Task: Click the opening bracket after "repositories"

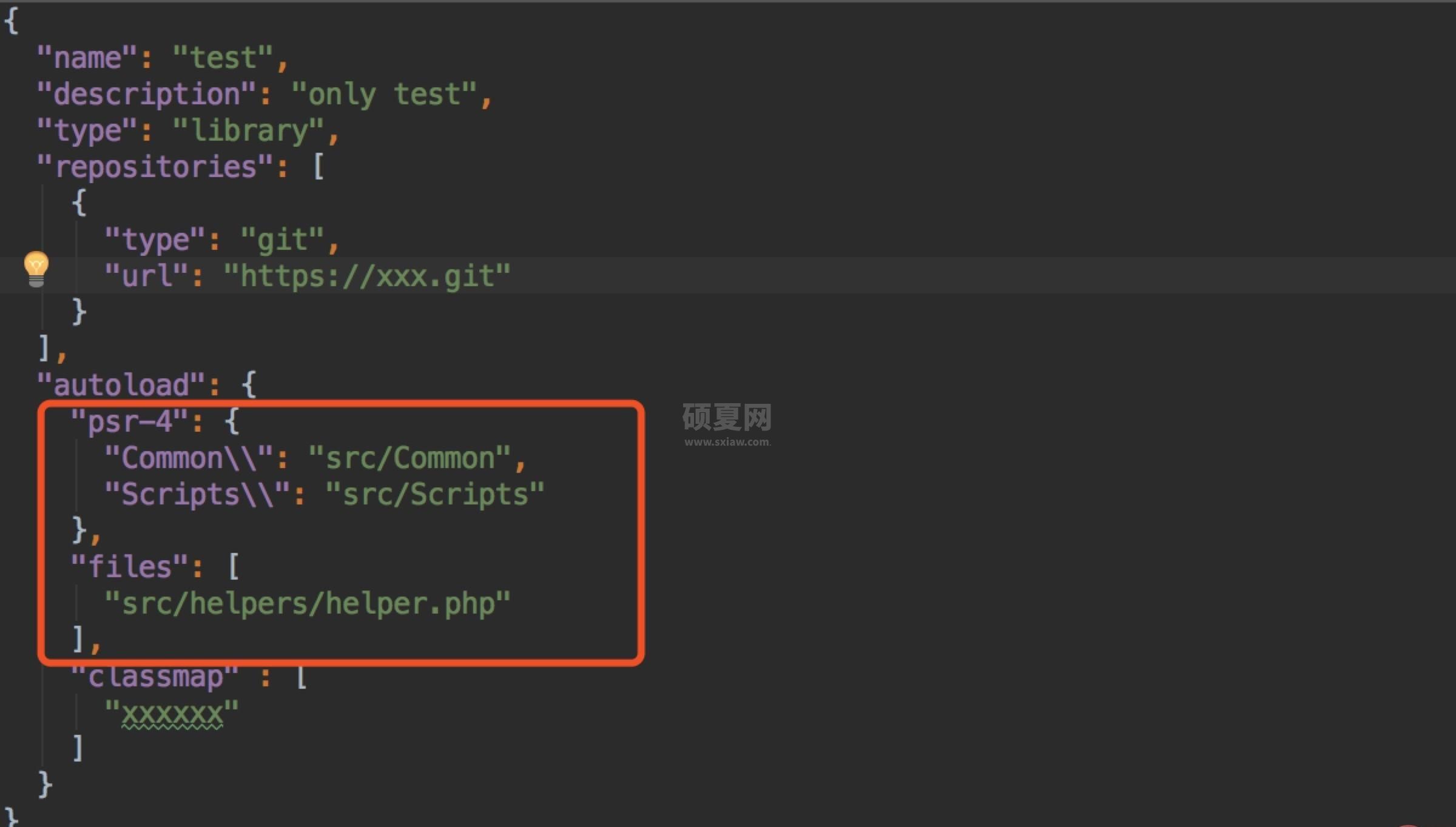Action: [318, 167]
